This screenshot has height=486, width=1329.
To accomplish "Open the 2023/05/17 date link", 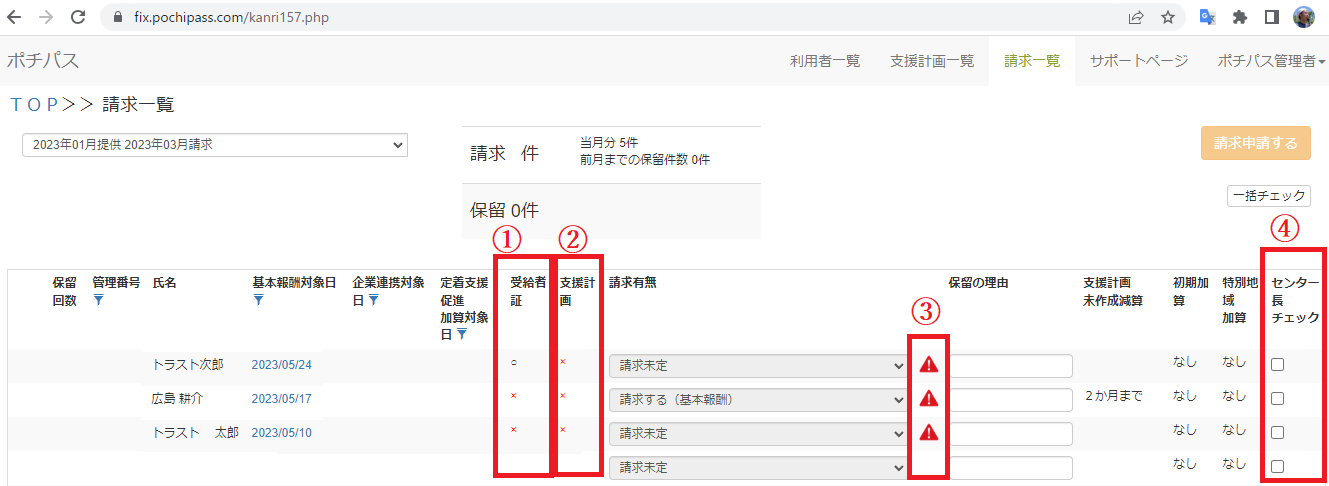I will coord(282,399).
